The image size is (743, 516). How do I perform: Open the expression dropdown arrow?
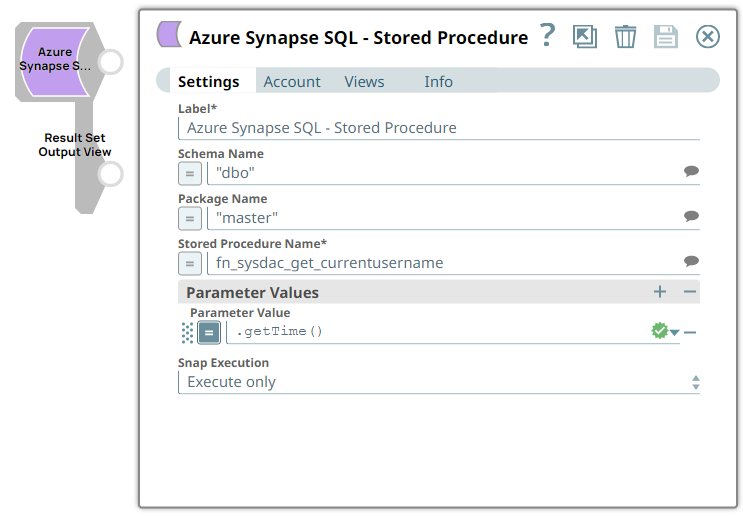[x=675, y=333]
